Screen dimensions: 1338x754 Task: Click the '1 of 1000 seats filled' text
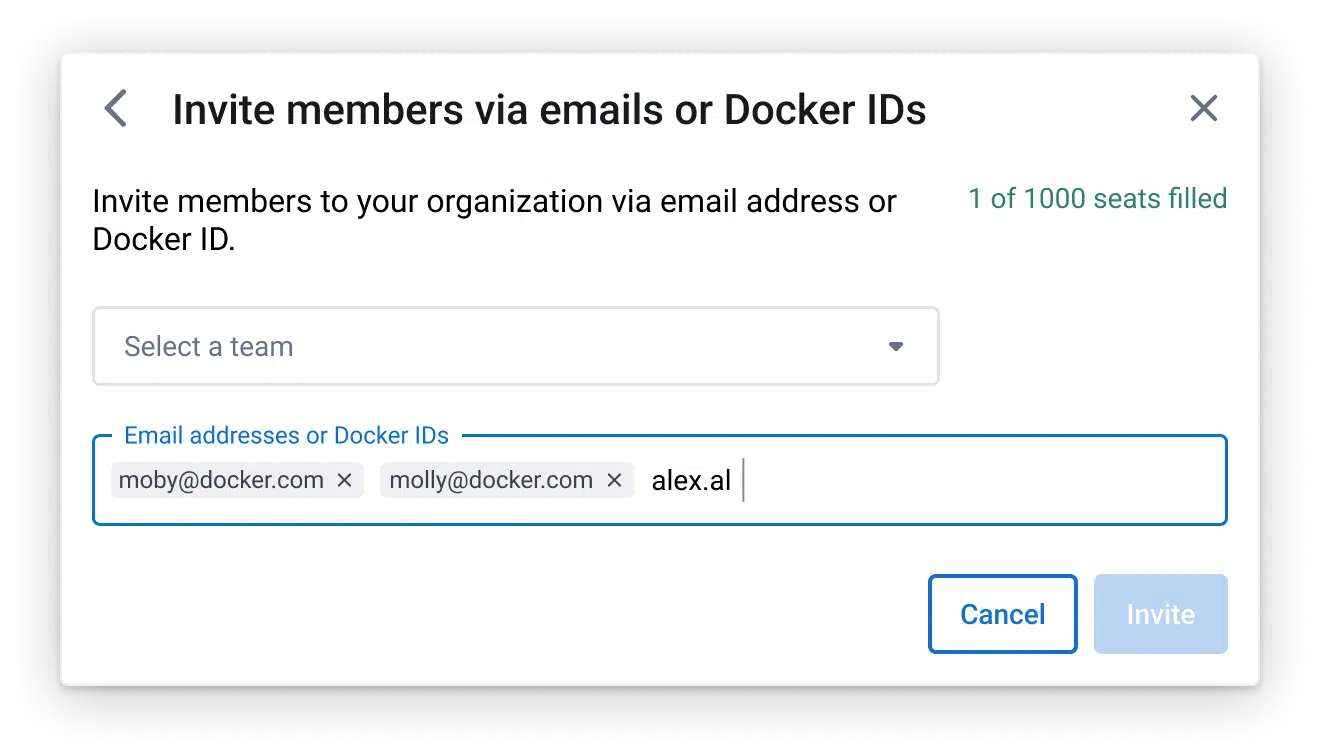tap(1097, 199)
